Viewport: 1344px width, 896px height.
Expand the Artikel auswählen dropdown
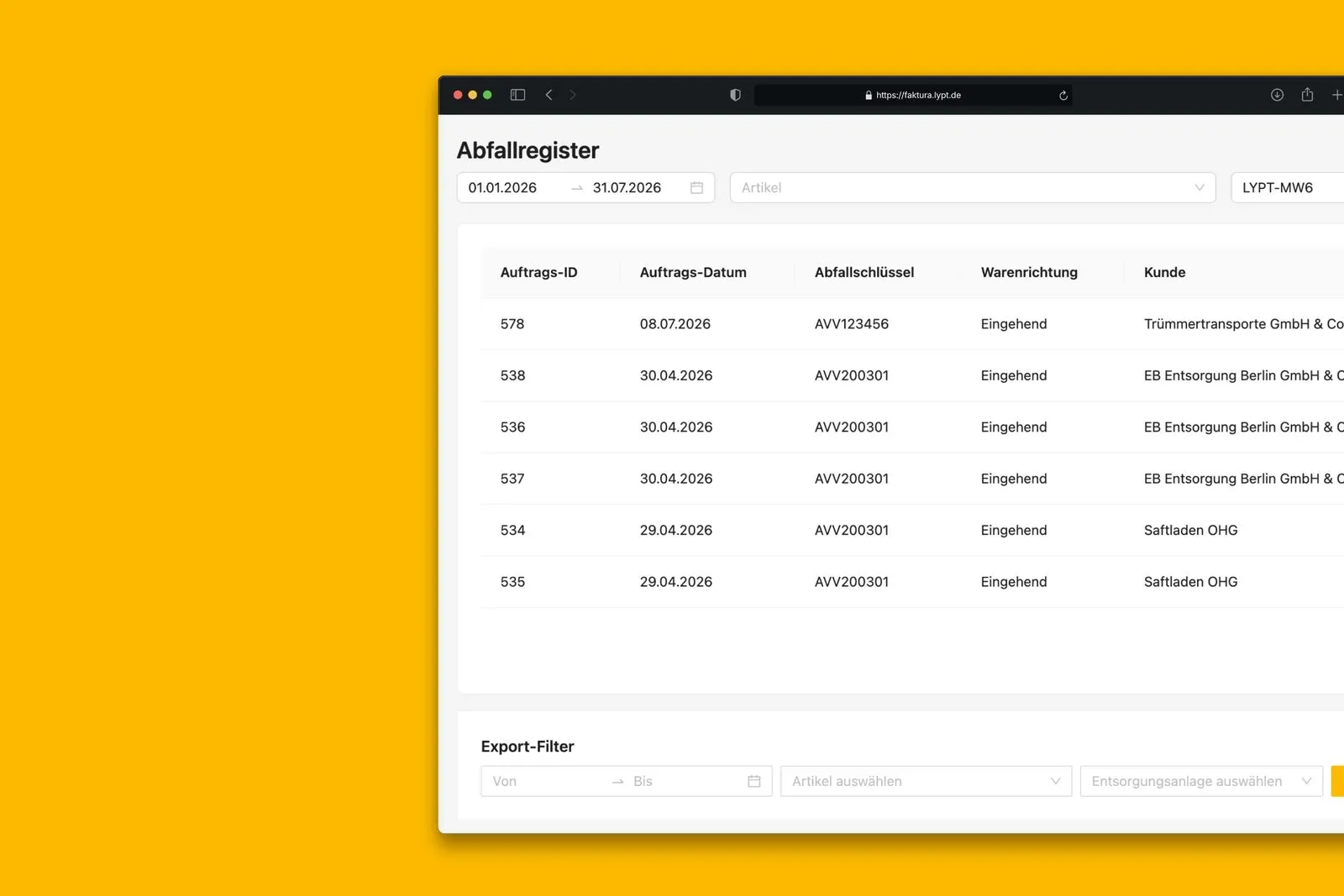point(926,781)
